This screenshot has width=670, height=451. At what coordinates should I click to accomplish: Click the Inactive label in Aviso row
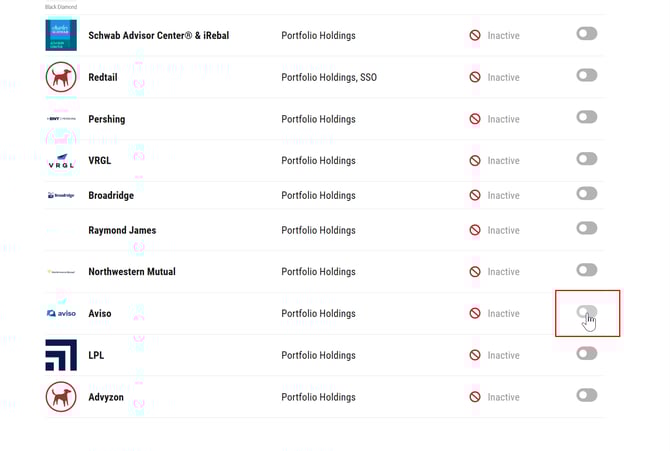pos(503,314)
